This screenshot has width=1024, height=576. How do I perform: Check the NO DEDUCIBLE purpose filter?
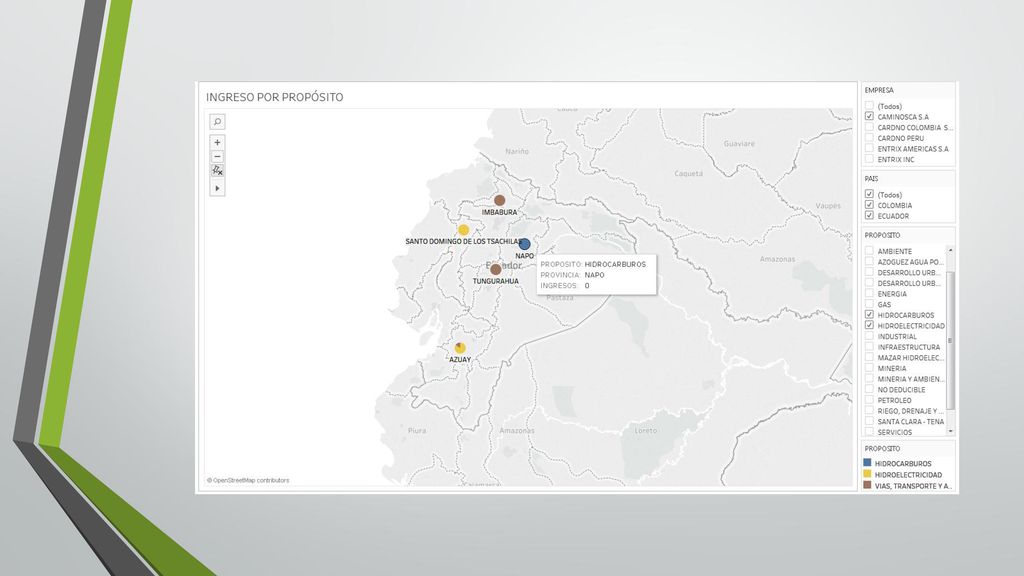(x=869, y=389)
